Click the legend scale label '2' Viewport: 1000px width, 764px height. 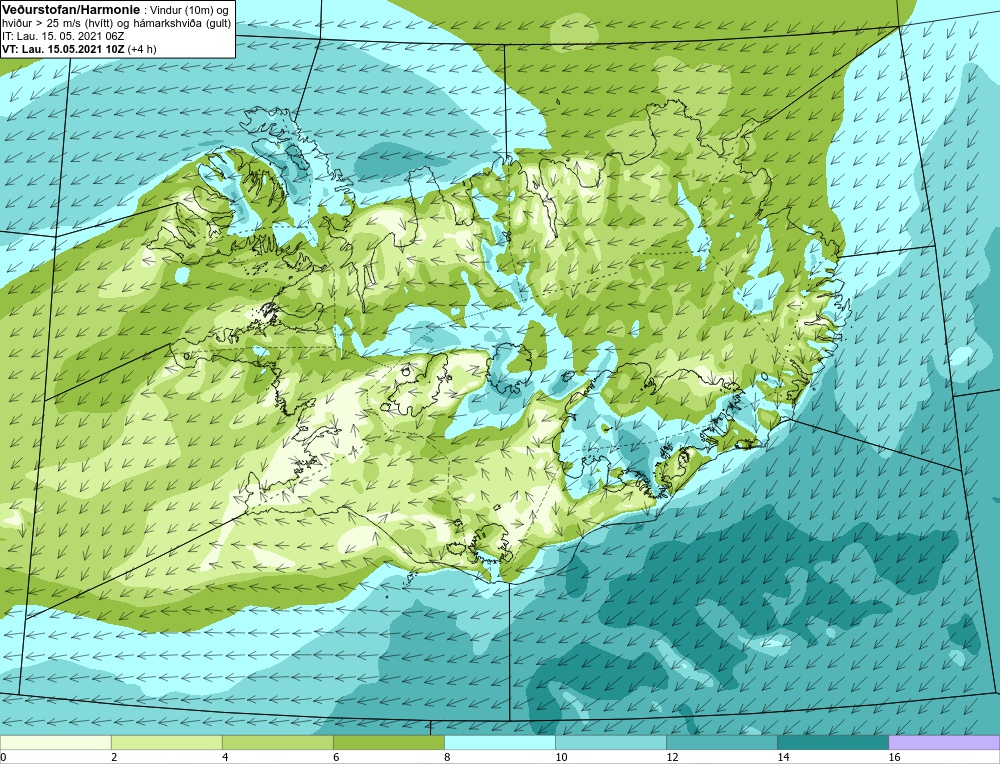[114, 758]
